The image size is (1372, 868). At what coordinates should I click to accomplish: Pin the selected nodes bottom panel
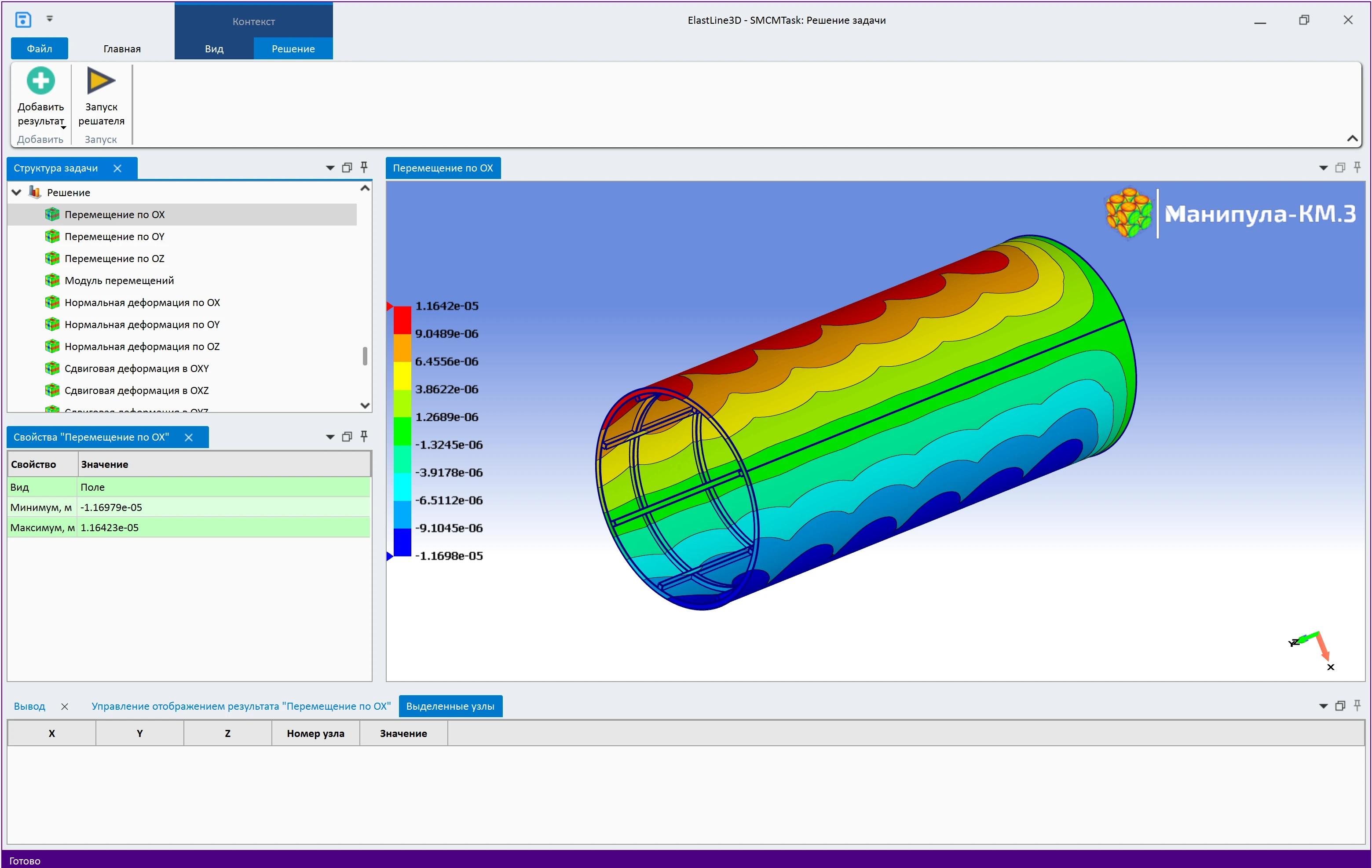pos(1357,706)
